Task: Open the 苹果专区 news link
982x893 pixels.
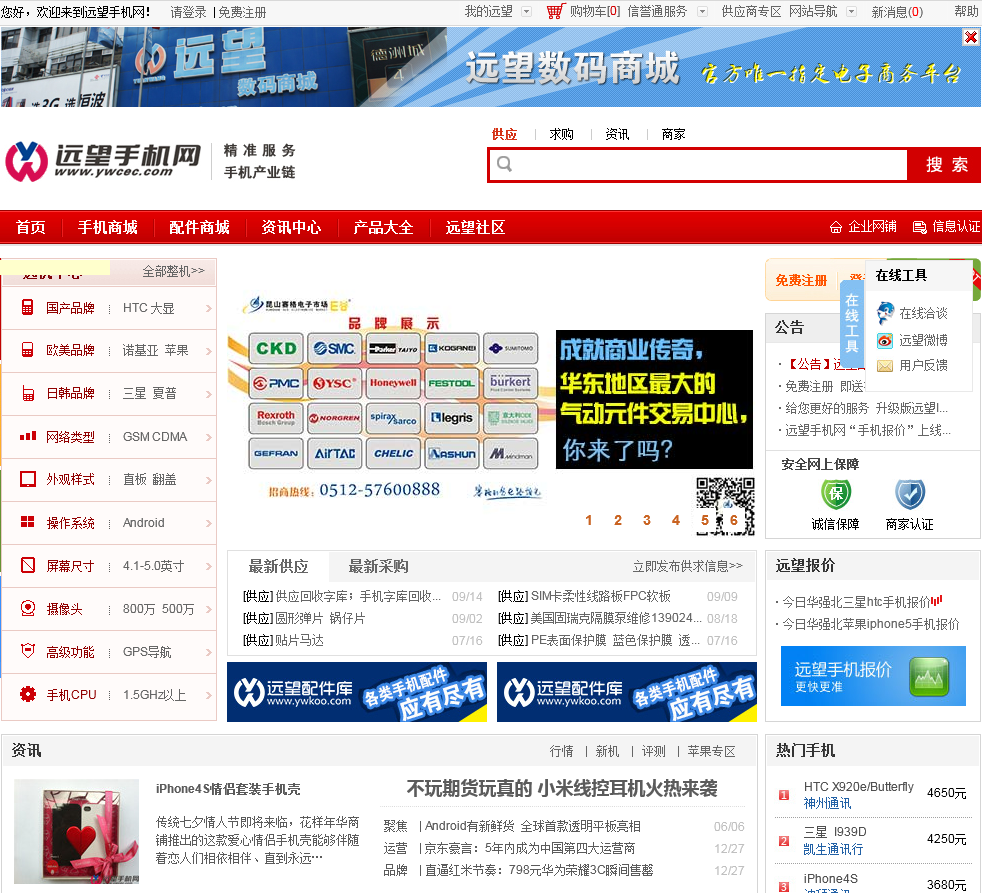Action: pos(711,751)
